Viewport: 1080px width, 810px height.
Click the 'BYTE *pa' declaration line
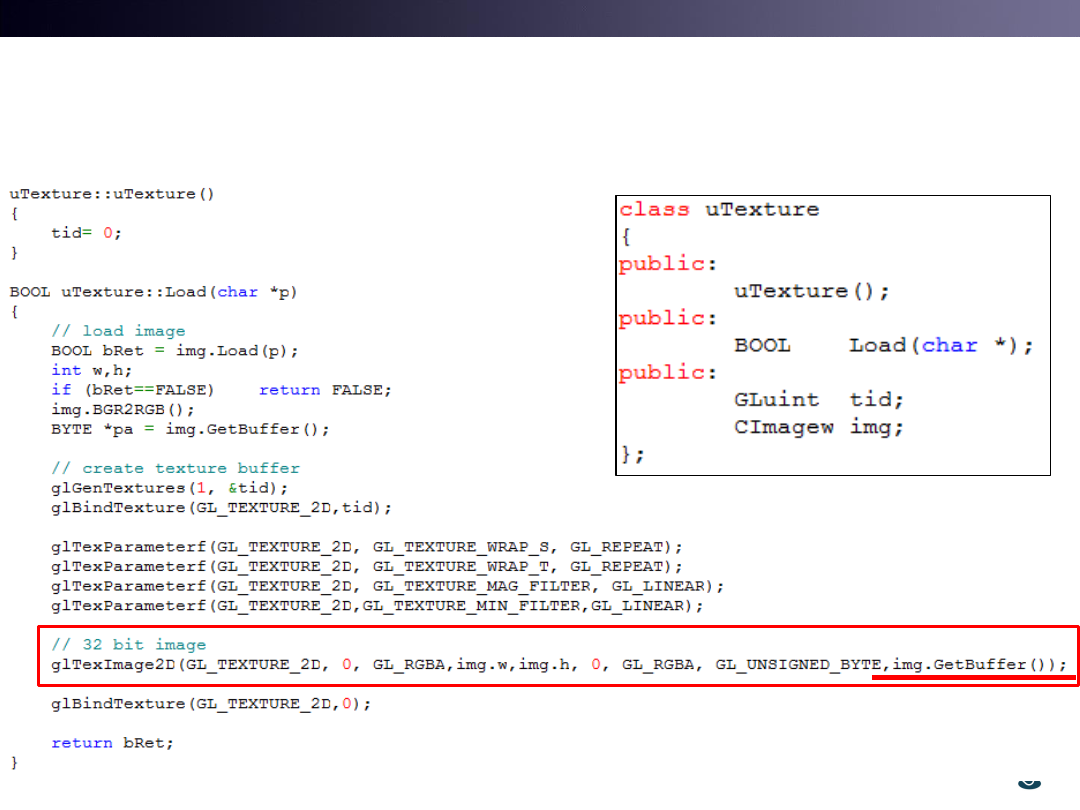190,429
